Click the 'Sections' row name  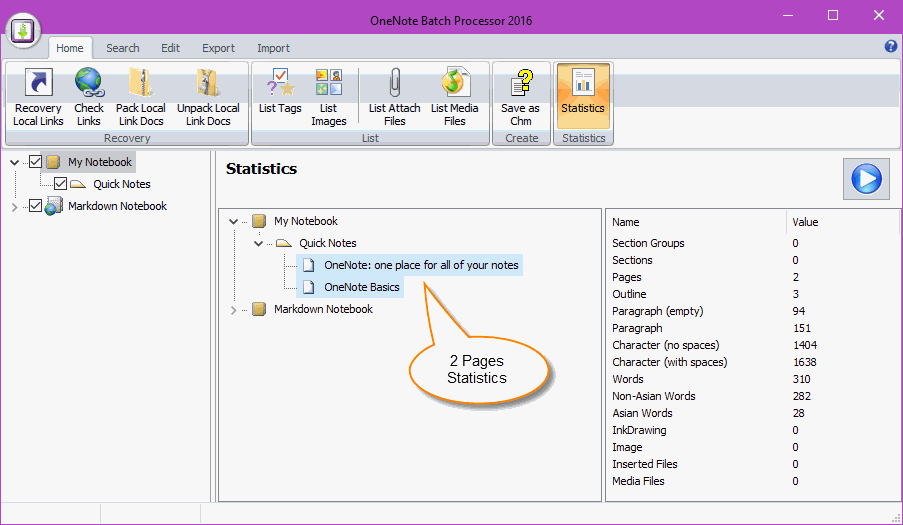pyautogui.click(x=632, y=260)
